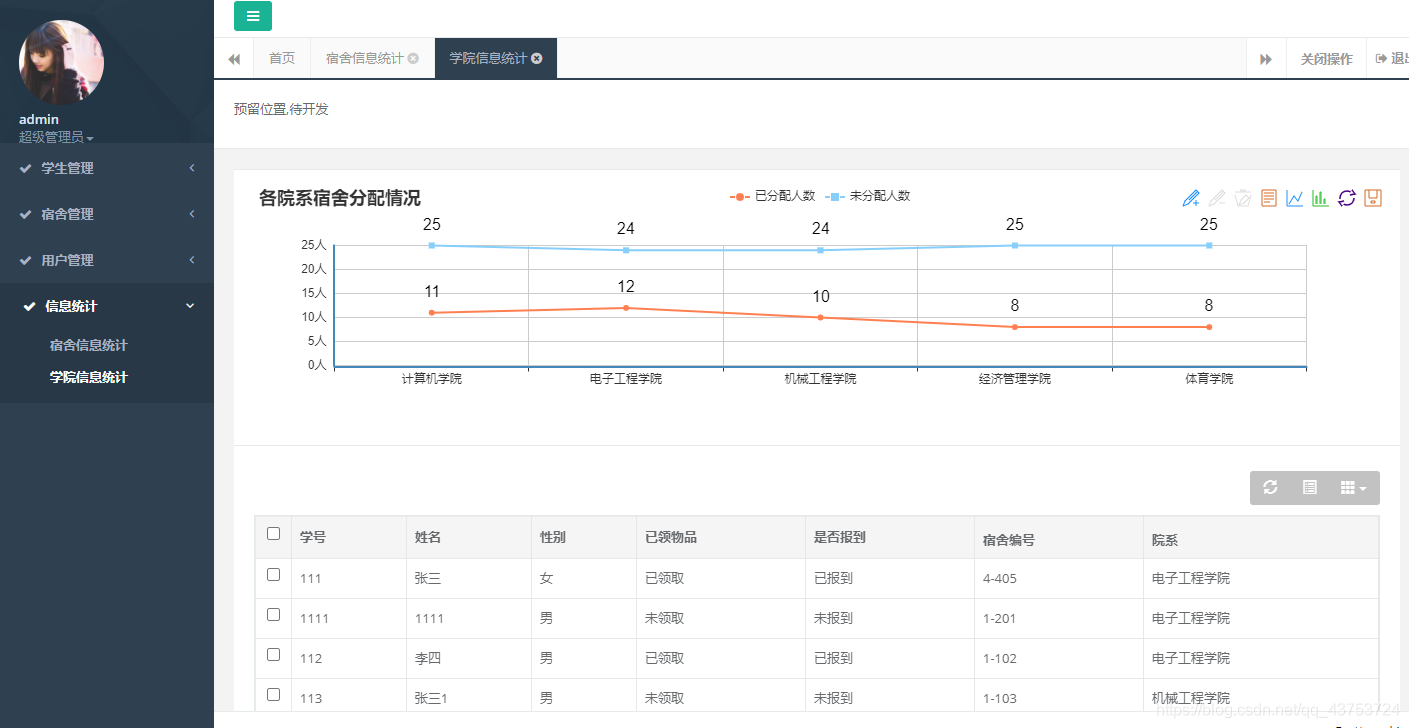Open the chart data view icon
The height and width of the screenshot is (728, 1409).
1268,198
